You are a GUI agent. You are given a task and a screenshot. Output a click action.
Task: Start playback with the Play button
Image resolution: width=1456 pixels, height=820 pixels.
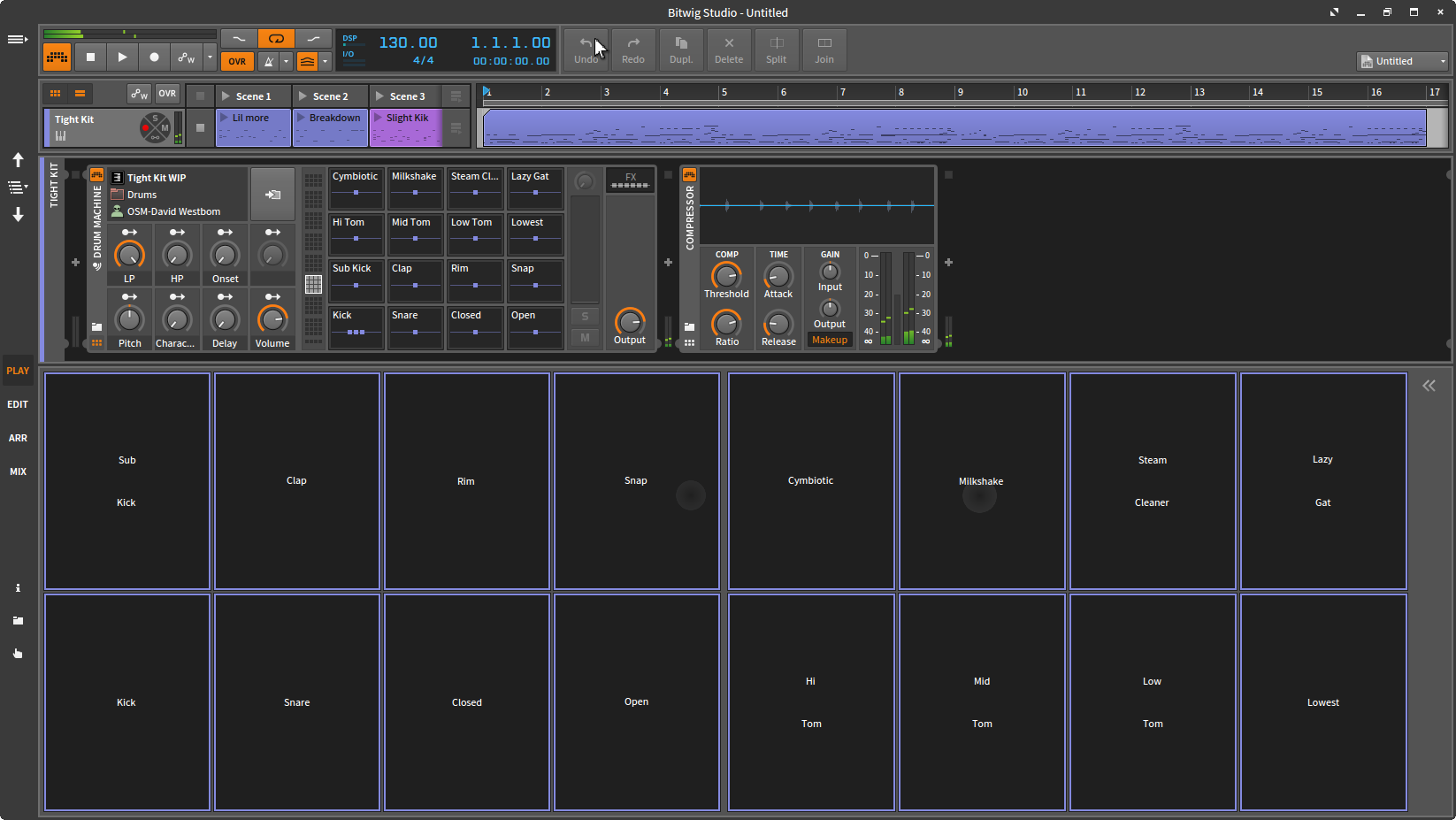point(122,57)
